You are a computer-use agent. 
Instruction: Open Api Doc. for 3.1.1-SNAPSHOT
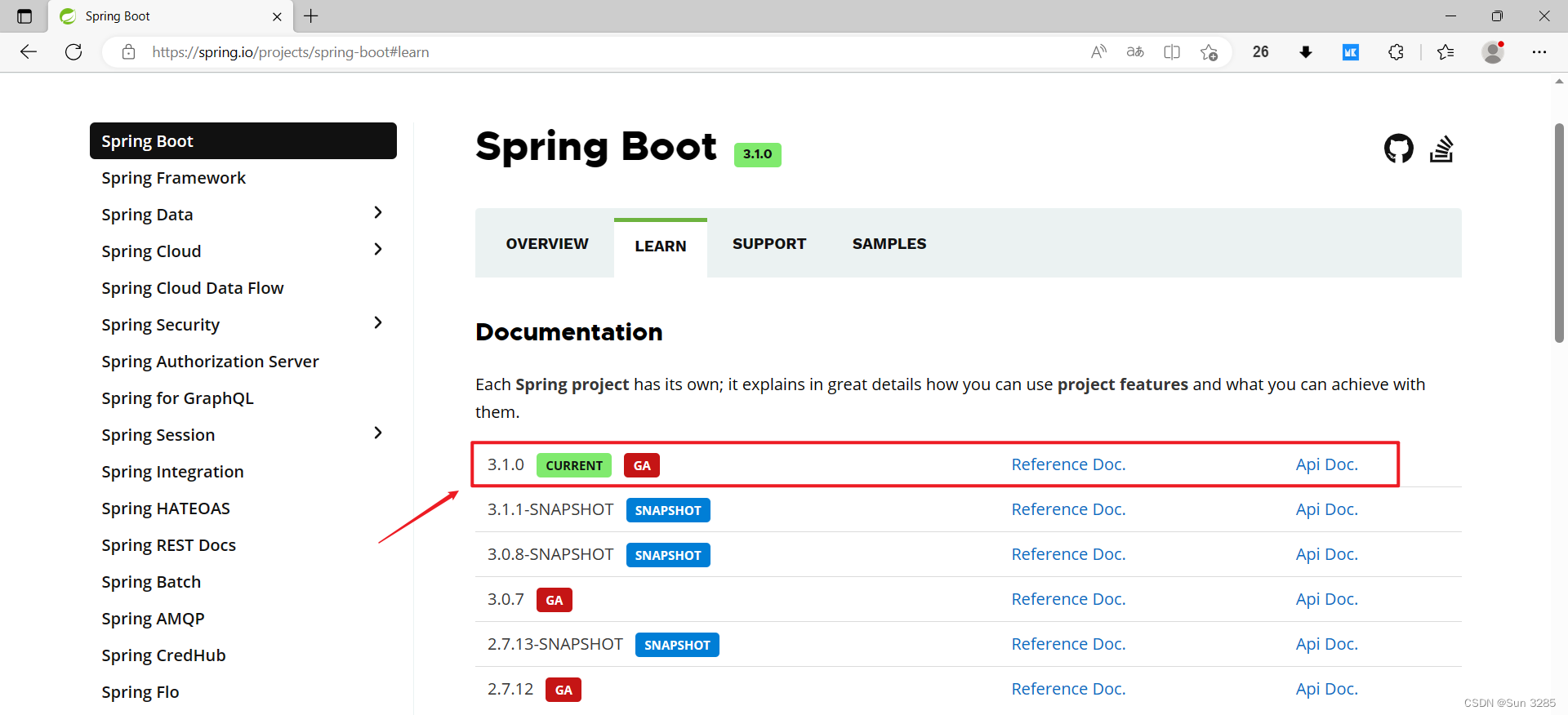1326,509
